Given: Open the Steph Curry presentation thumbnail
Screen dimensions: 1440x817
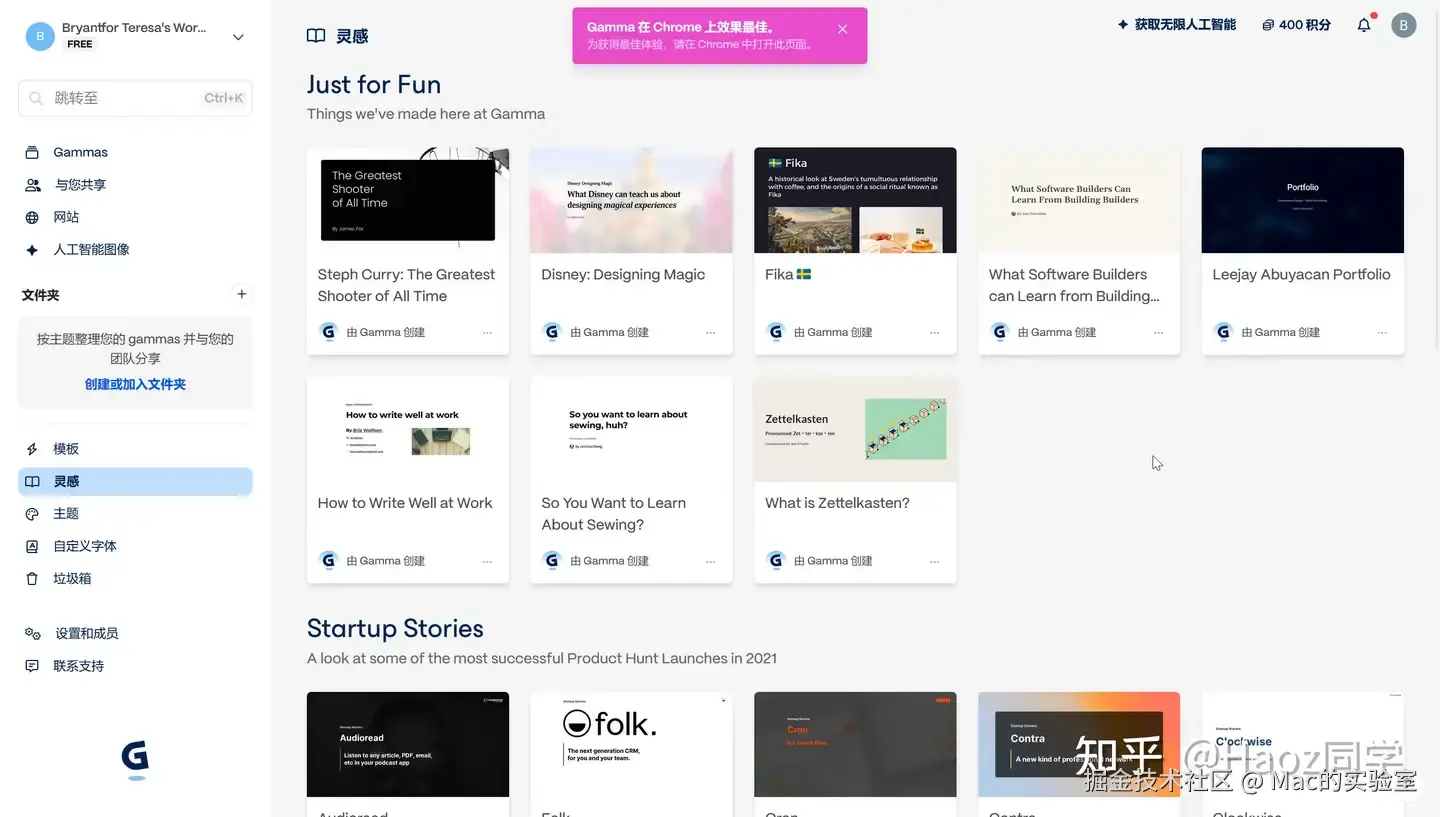Looking at the screenshot, I should (408, 200).
